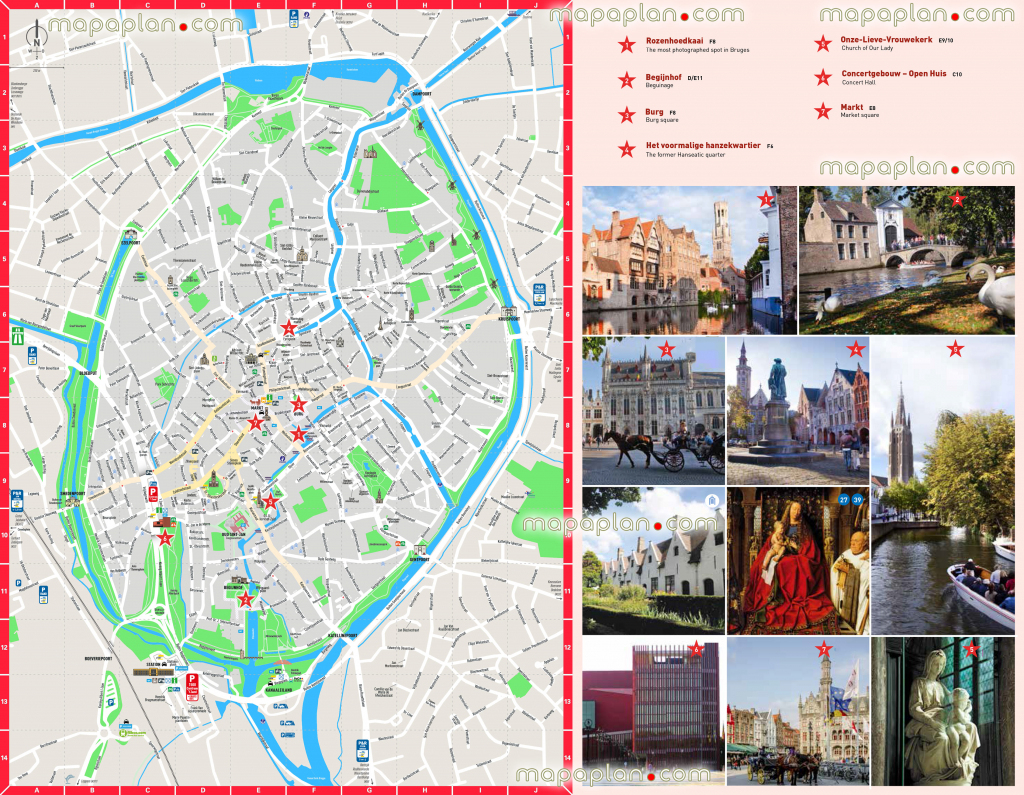Click the Madonna painting photo
Image resolution: width=1024 pixels, height=795 pixels.
pos(797,560)
